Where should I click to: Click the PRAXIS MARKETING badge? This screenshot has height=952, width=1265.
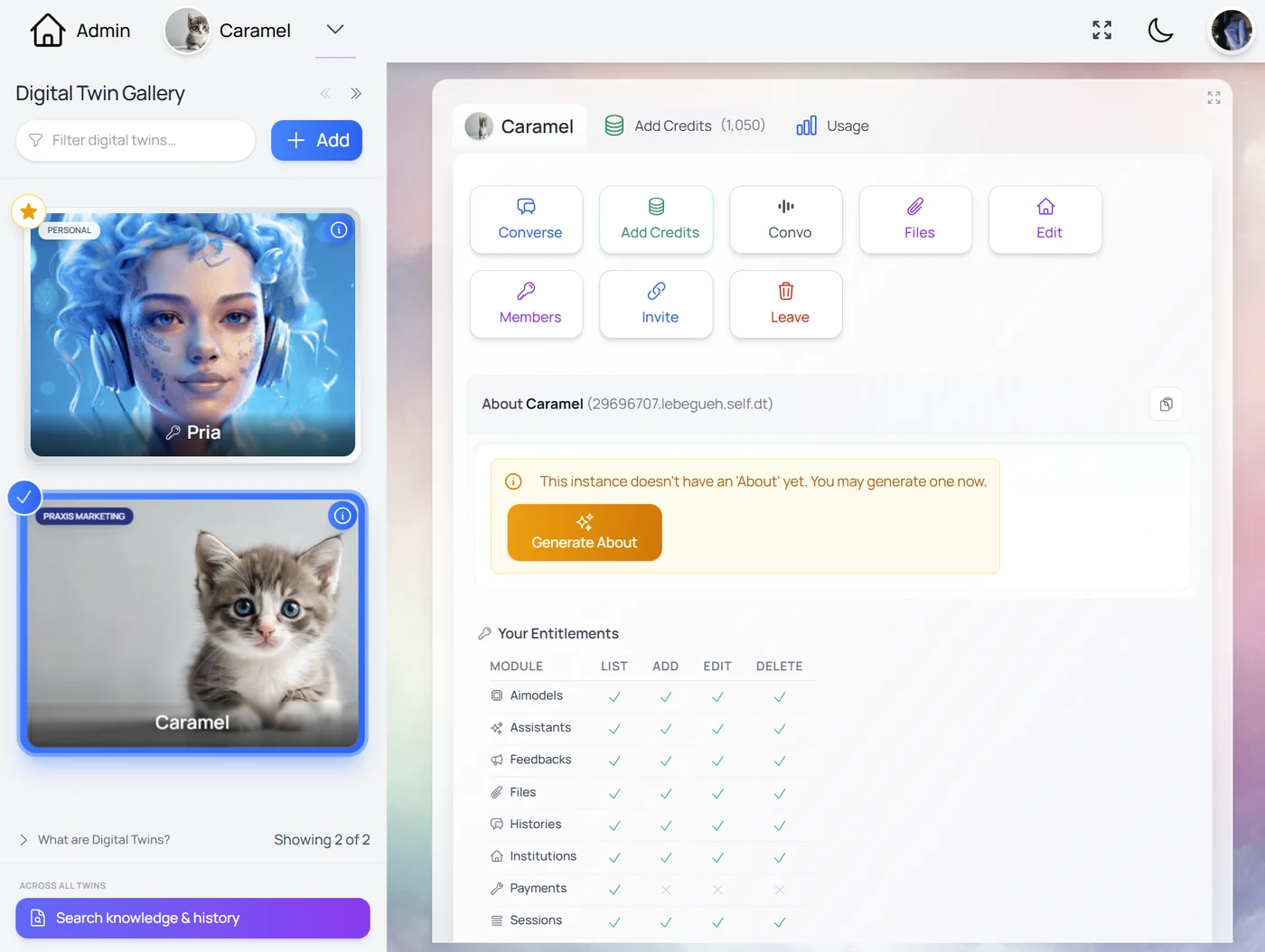tap(84, 517)
